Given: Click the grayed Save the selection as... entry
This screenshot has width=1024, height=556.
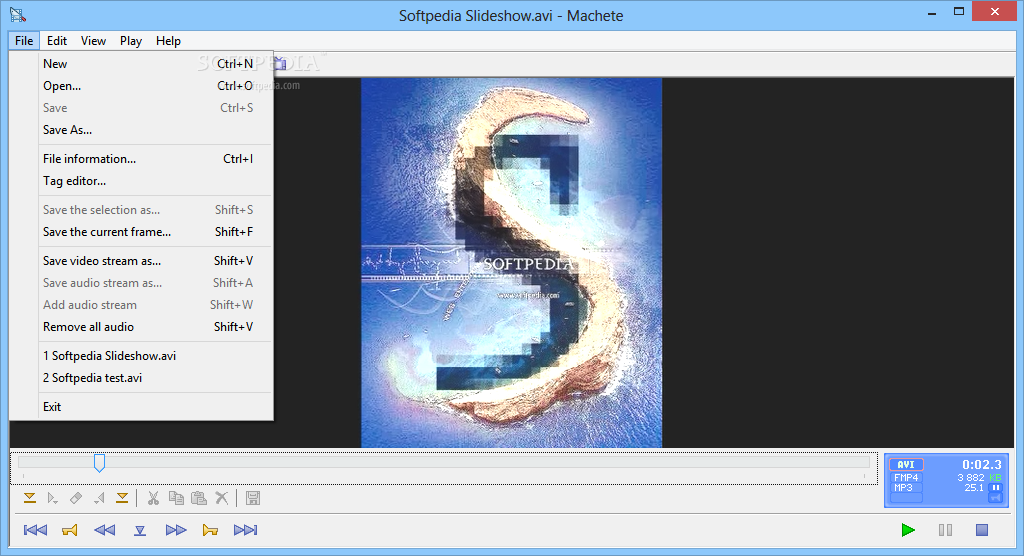Looking at the screenshot, I should (155, 210).
